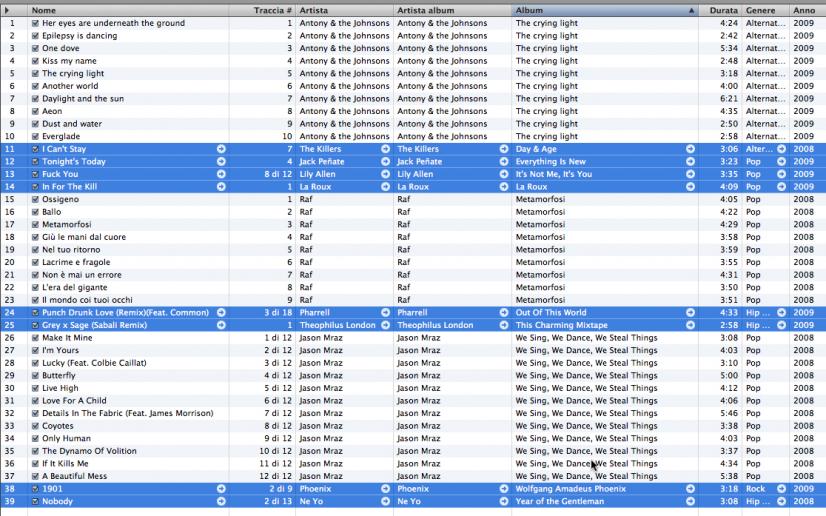Click genre arrow icon in In For The Kill row

coord(781,187)
